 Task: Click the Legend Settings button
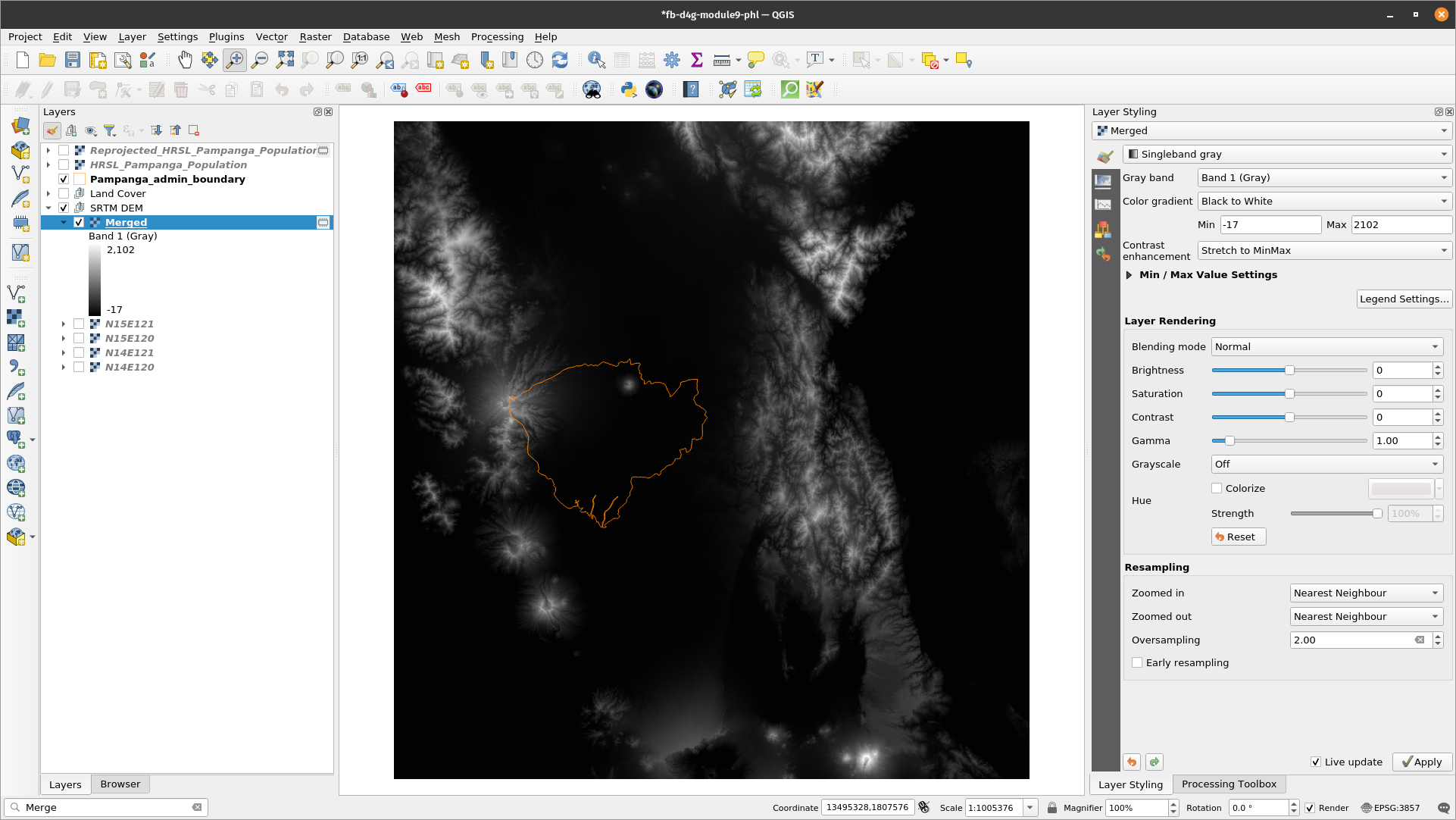[1403, 299]
